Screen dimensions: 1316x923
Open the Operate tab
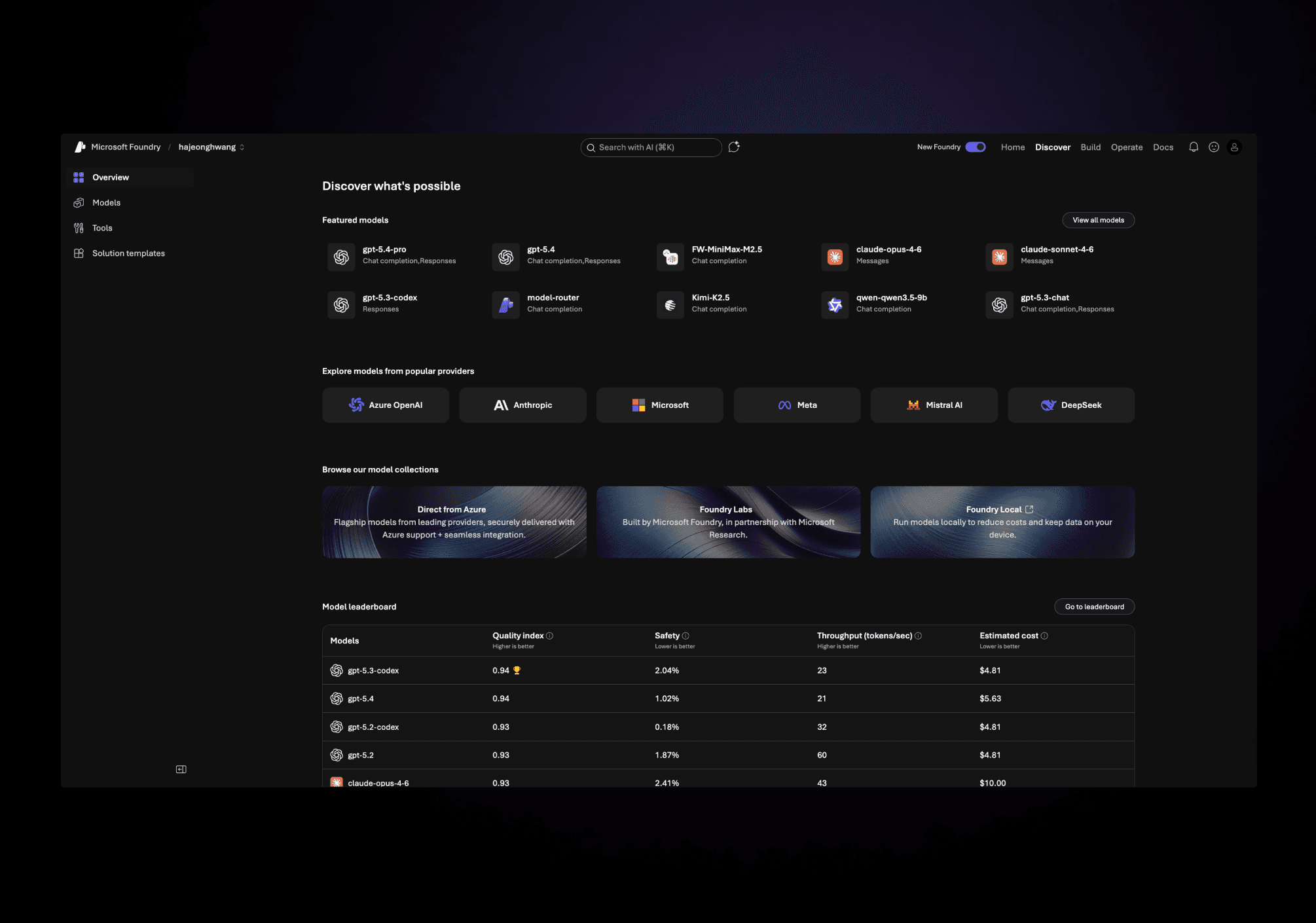1126,147
